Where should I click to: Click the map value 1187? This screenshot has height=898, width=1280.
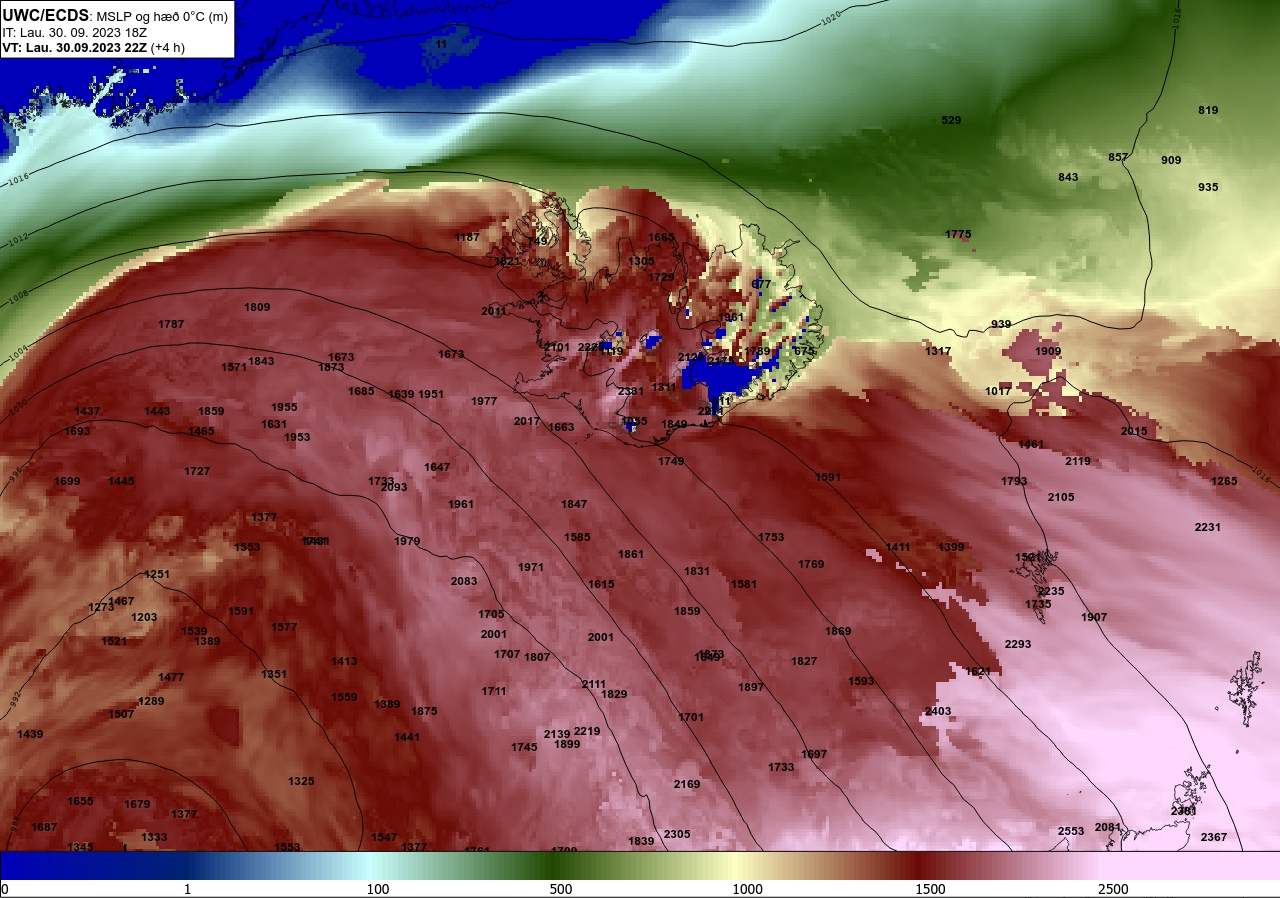pyautogui.click(x=467, y=237)
